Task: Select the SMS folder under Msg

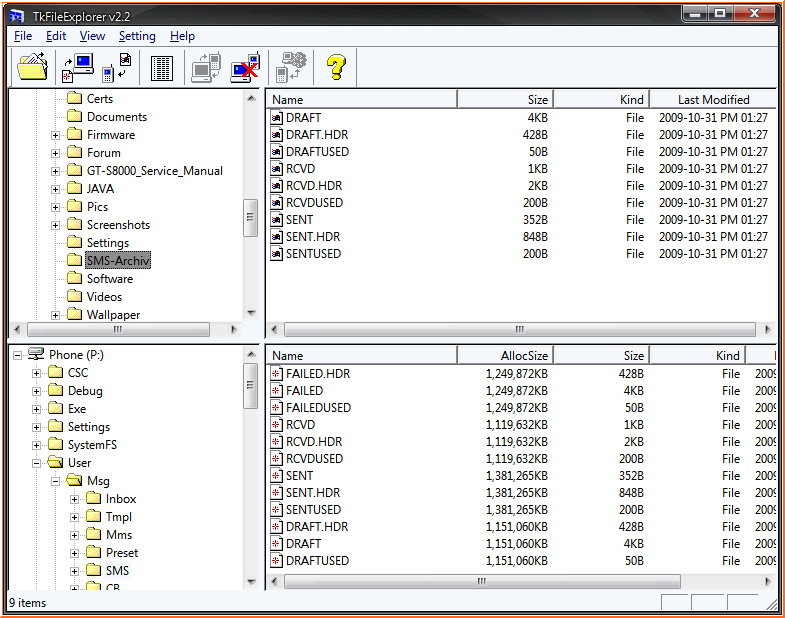Action: [117, 570]
